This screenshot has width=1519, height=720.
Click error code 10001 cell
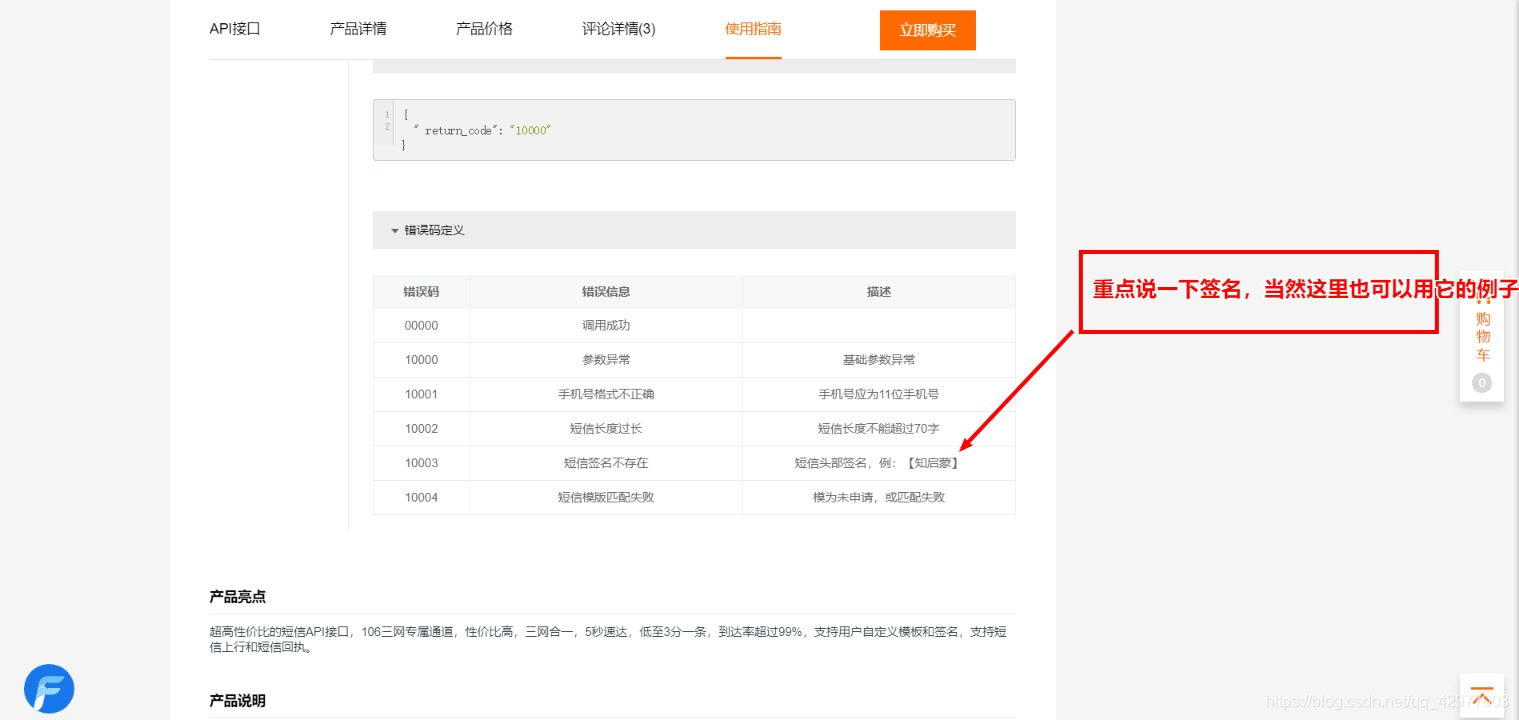tap(421, 394)
